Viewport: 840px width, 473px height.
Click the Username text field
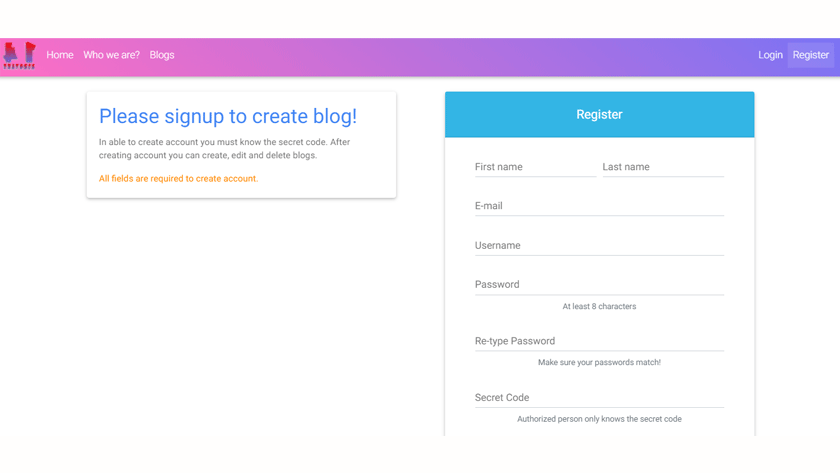click(599, 245)
